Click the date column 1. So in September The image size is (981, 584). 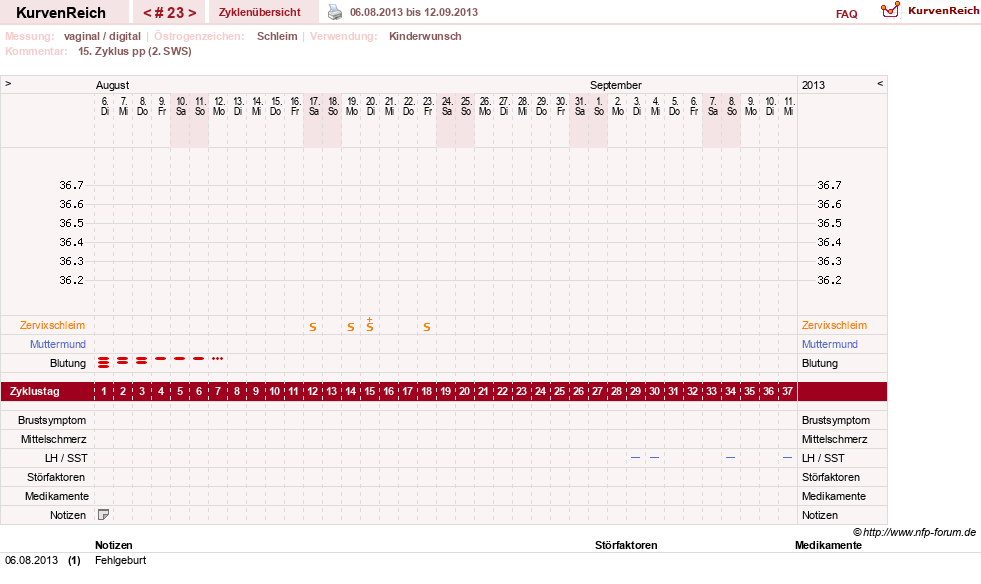click(599, 106)
